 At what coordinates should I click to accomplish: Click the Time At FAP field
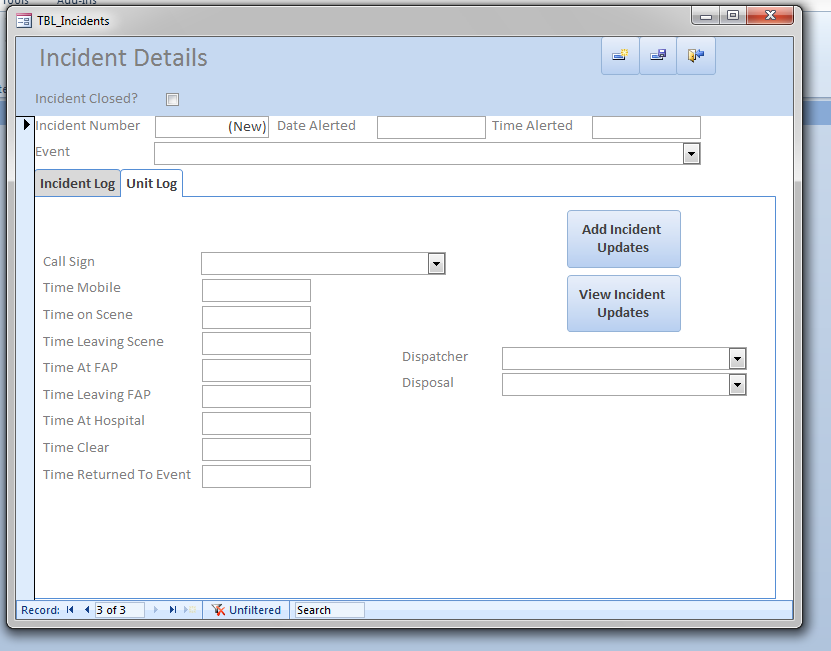tap(256, 370)
